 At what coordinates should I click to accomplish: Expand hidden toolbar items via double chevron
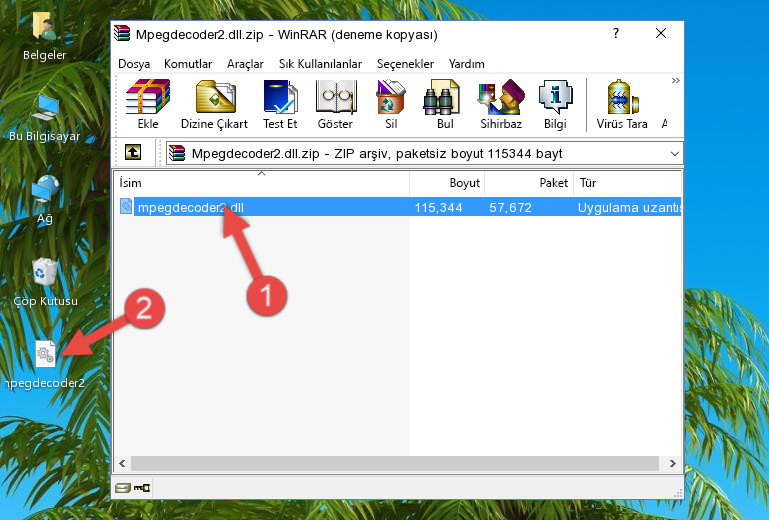(675, 80)
